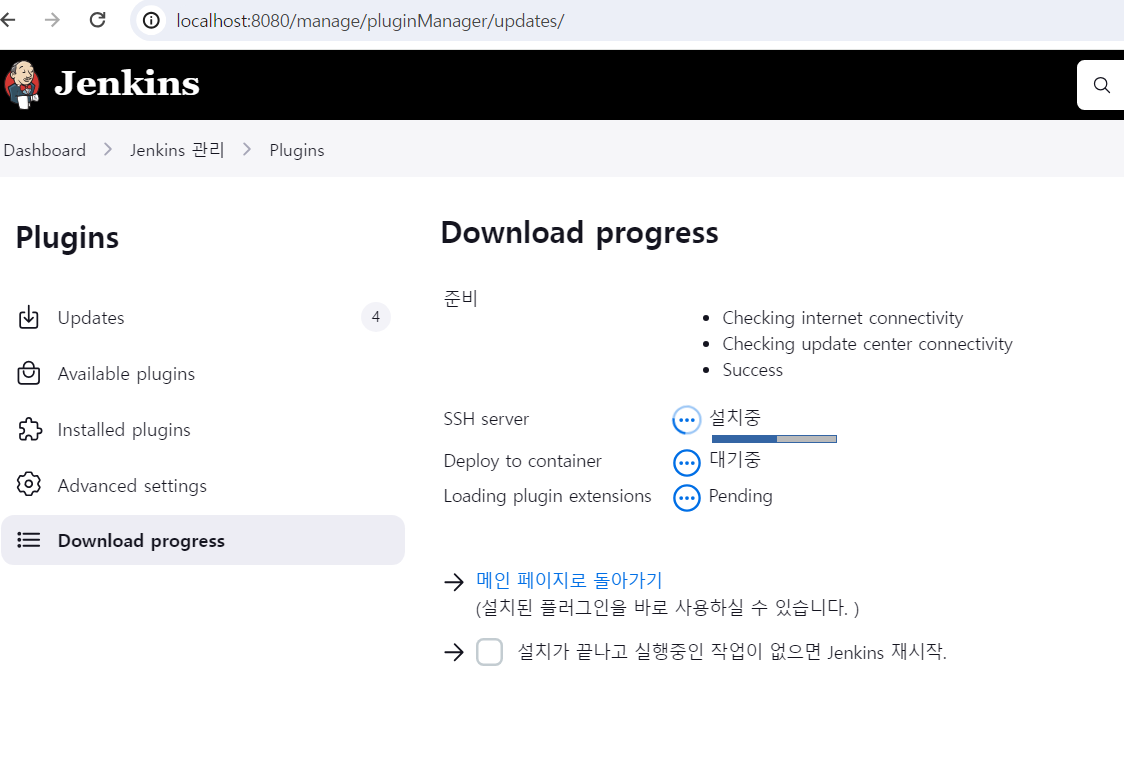
Task: Click the Success bullet entry
Action: [x=753, y=370]
